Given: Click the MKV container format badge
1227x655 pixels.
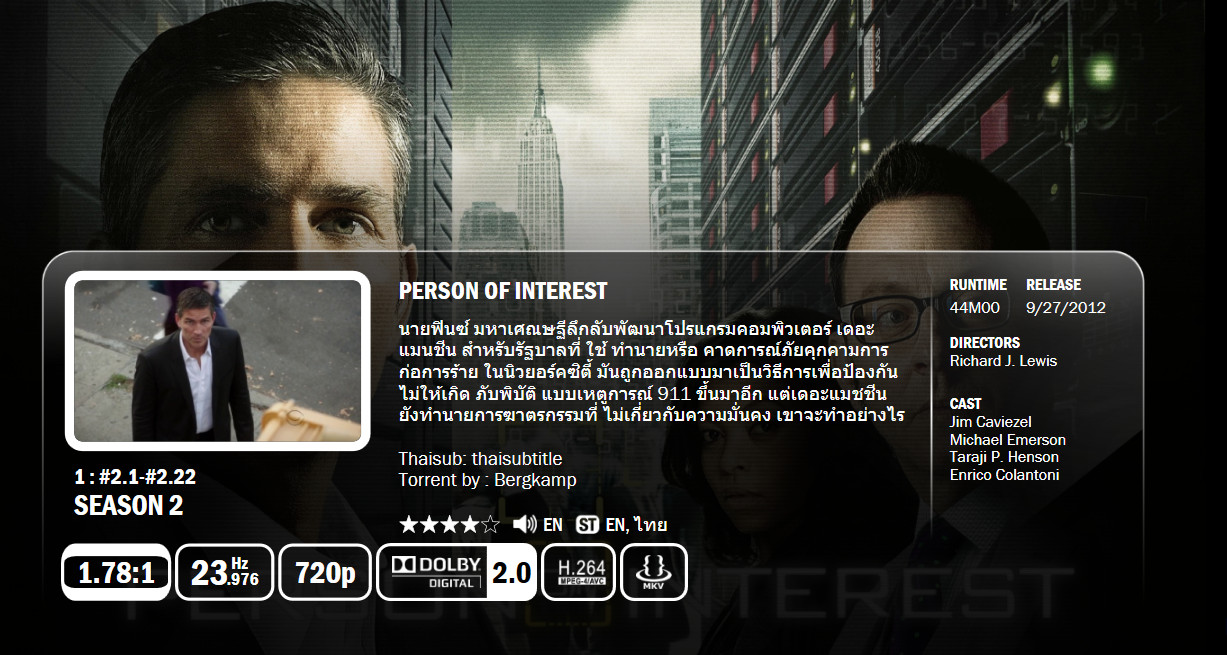Looking at the screenshot, I should coord(654,572).
